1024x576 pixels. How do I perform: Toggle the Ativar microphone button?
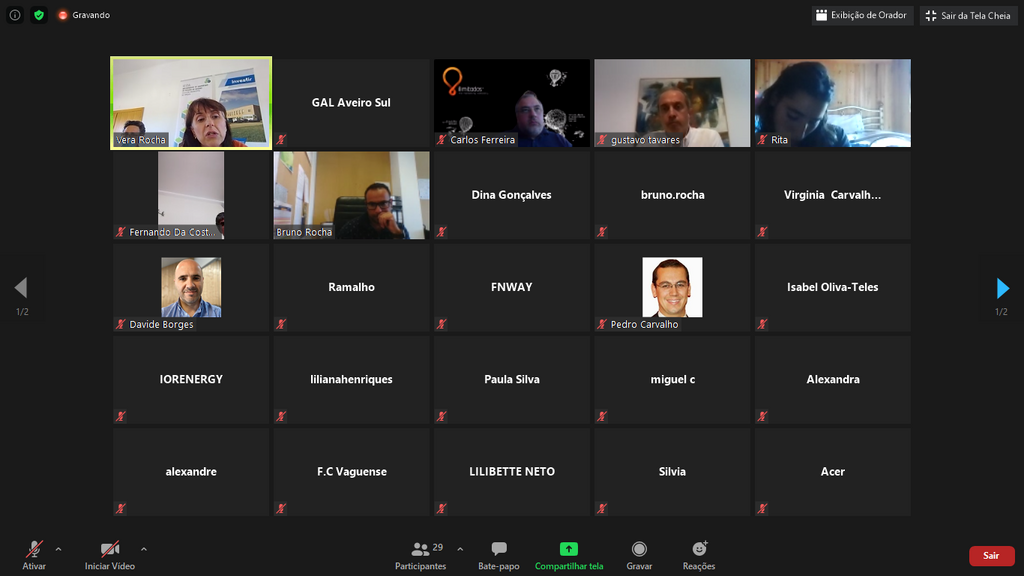tap(34, 556)
